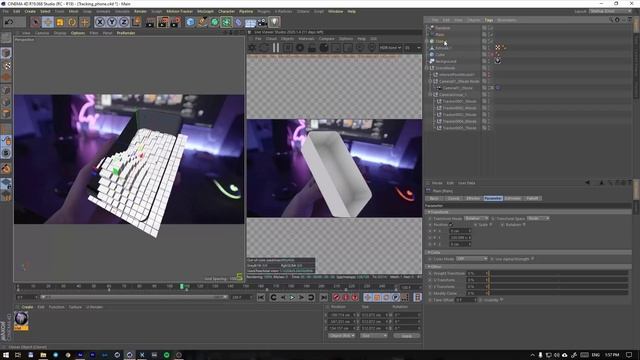The height and width of the screenshot is (360, 640).
Task: Click the Spline Pen tool icon
Action: click(202, 22)
